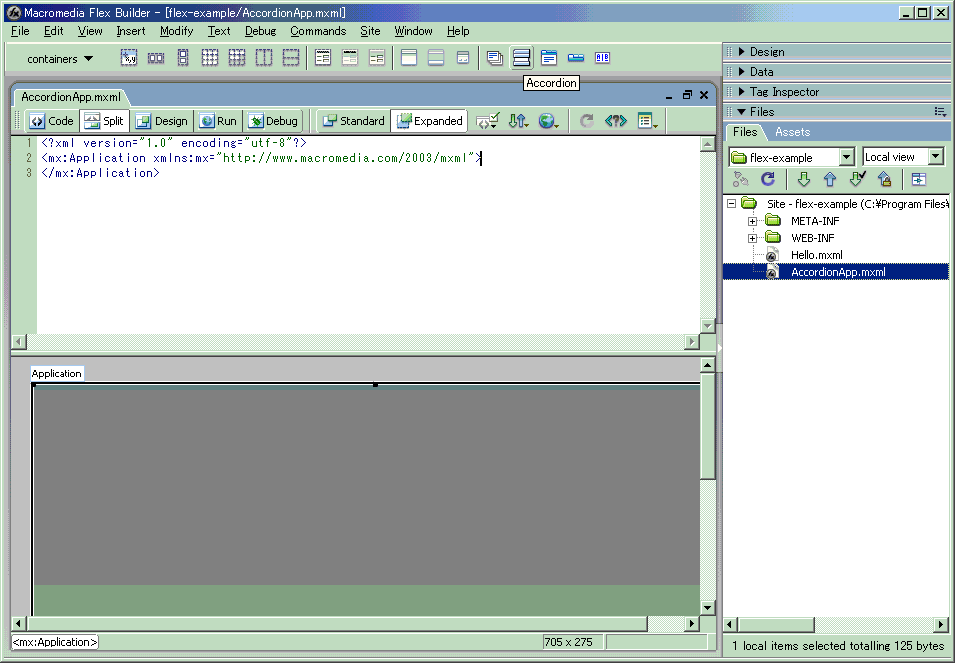The image size is (955, 663).
Task: Collapse the Files panel group
Action: (x=741, y=111)
